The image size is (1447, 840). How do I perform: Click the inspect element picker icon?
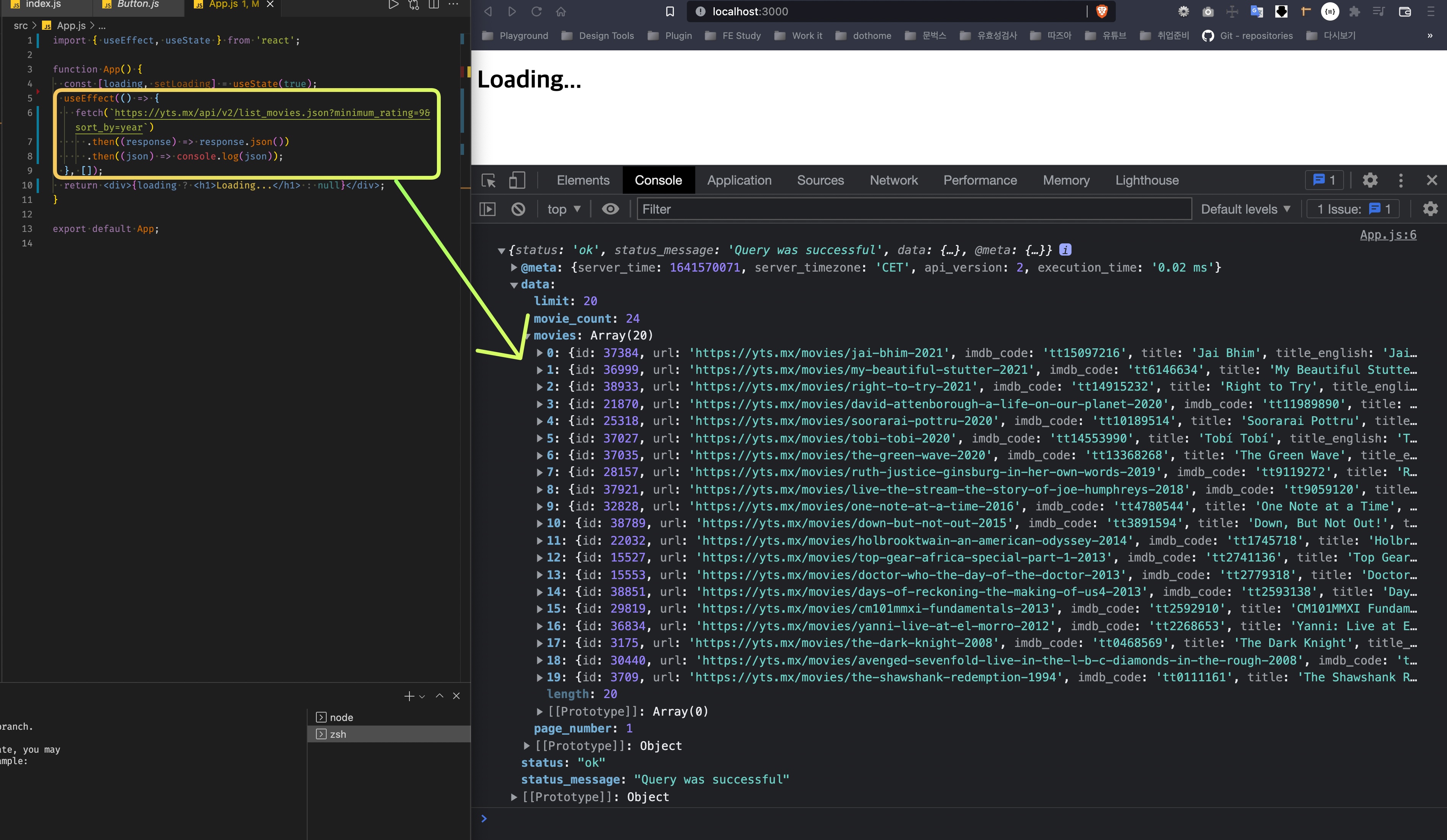coord(489,181)
